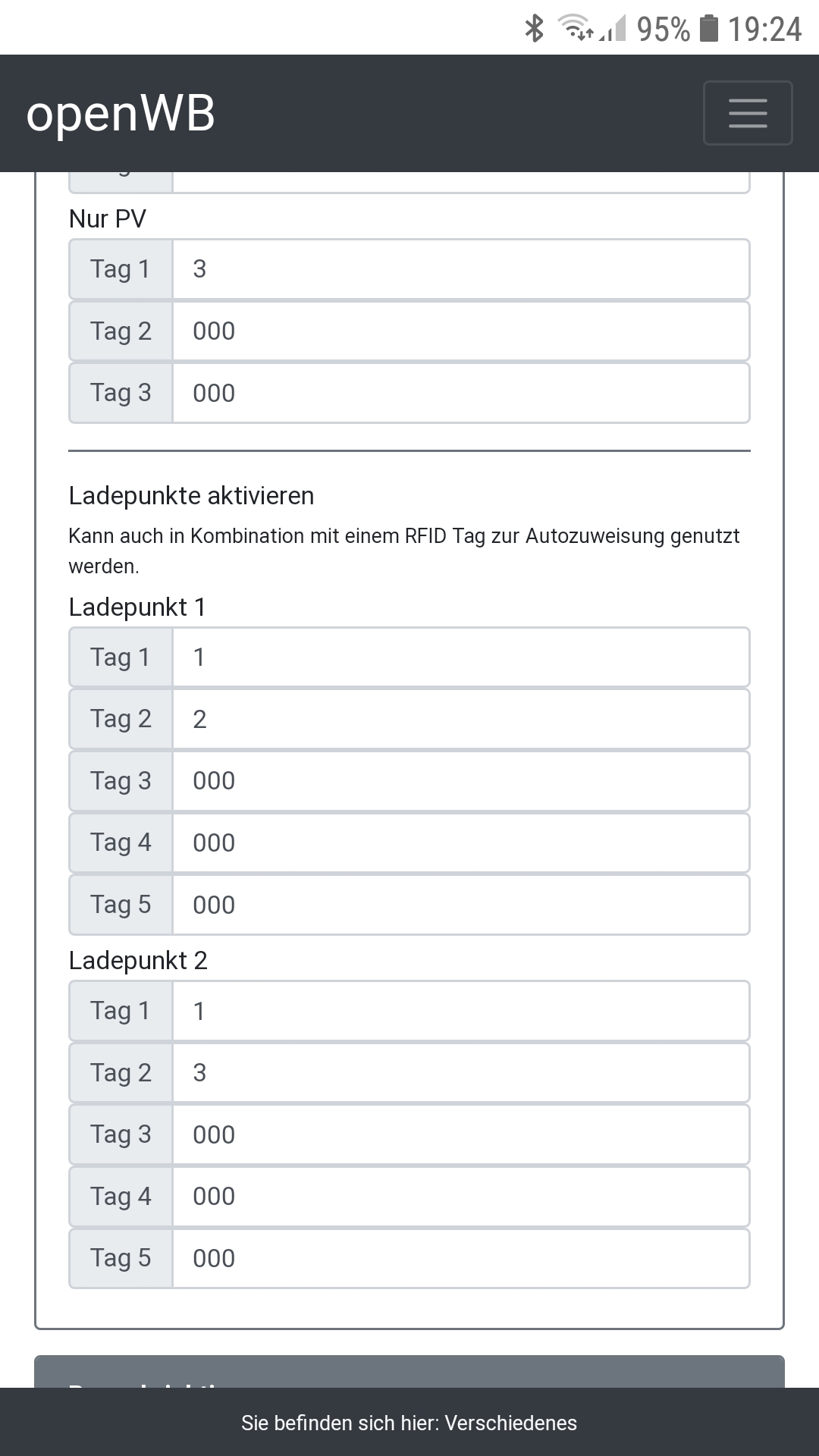Viewport: 819px width, 1456px height.
Task: Select Ladepunkt 1 Tag 4 input
Action: click(x=461, y=843)
